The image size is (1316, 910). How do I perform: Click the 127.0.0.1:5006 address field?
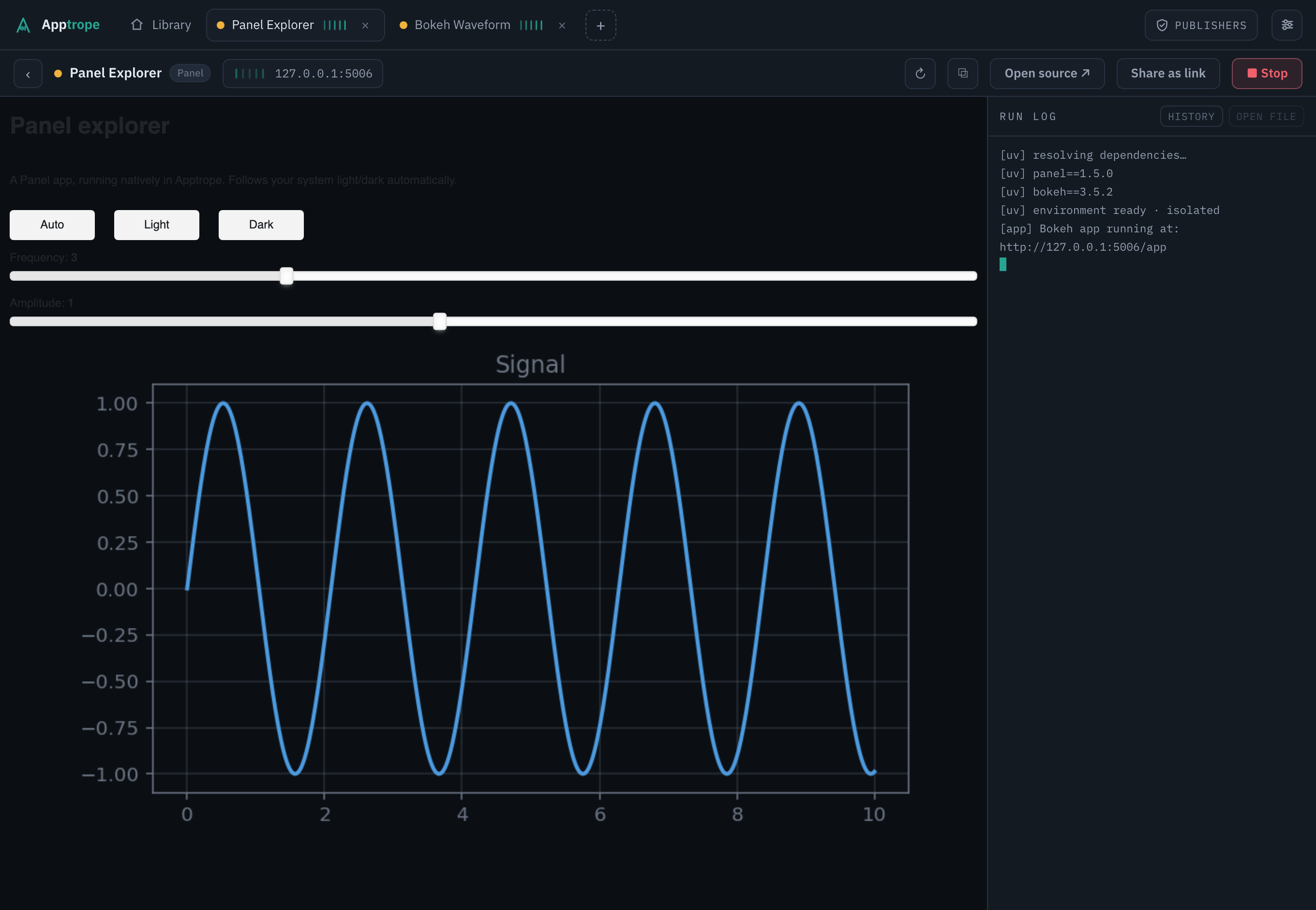coord(303,74)
